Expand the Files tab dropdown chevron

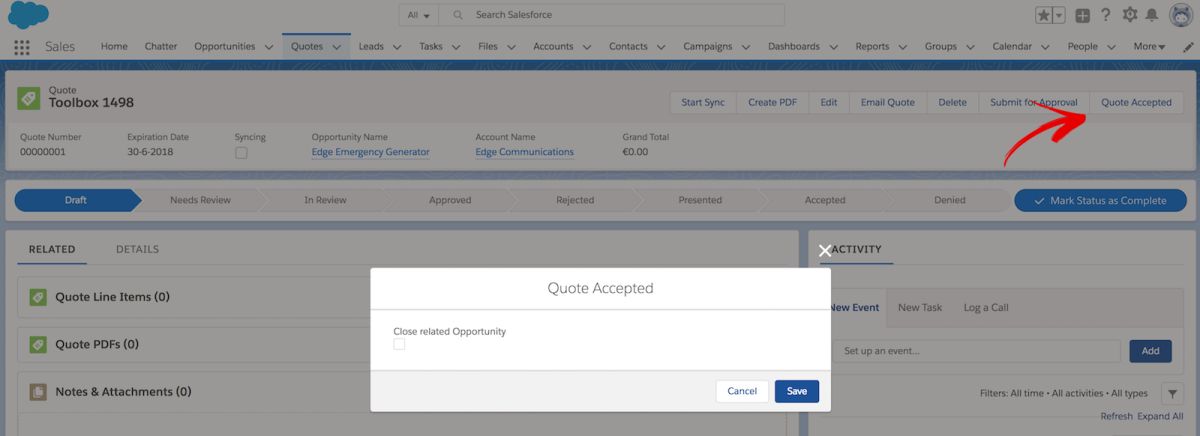point(511,47)
